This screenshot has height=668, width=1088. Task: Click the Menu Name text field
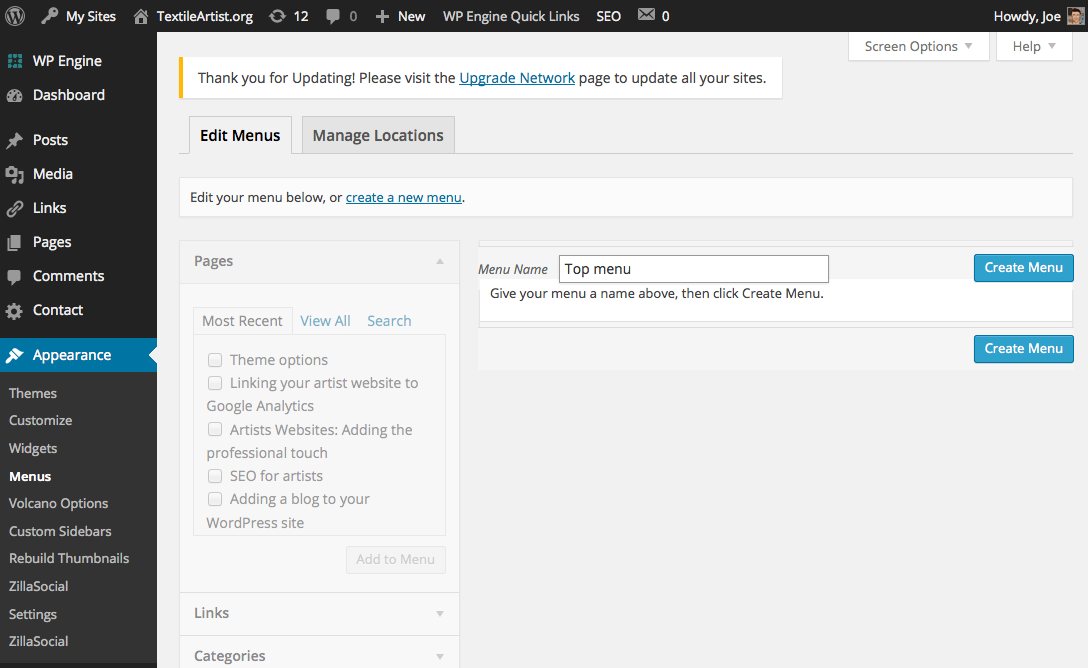click(694, 269)
